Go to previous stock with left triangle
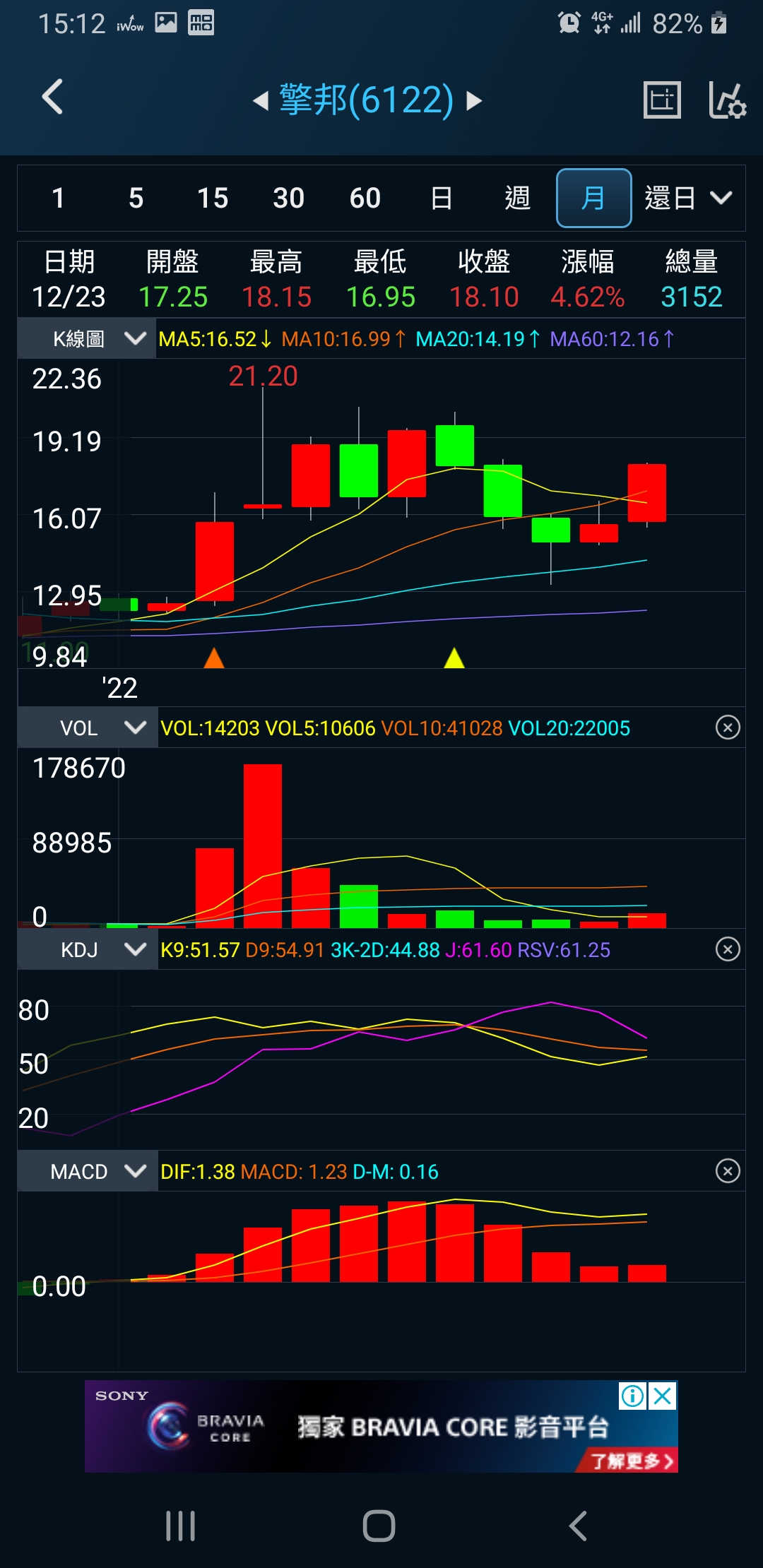Viewport: 763px width, 1568px height. (261, 101)
